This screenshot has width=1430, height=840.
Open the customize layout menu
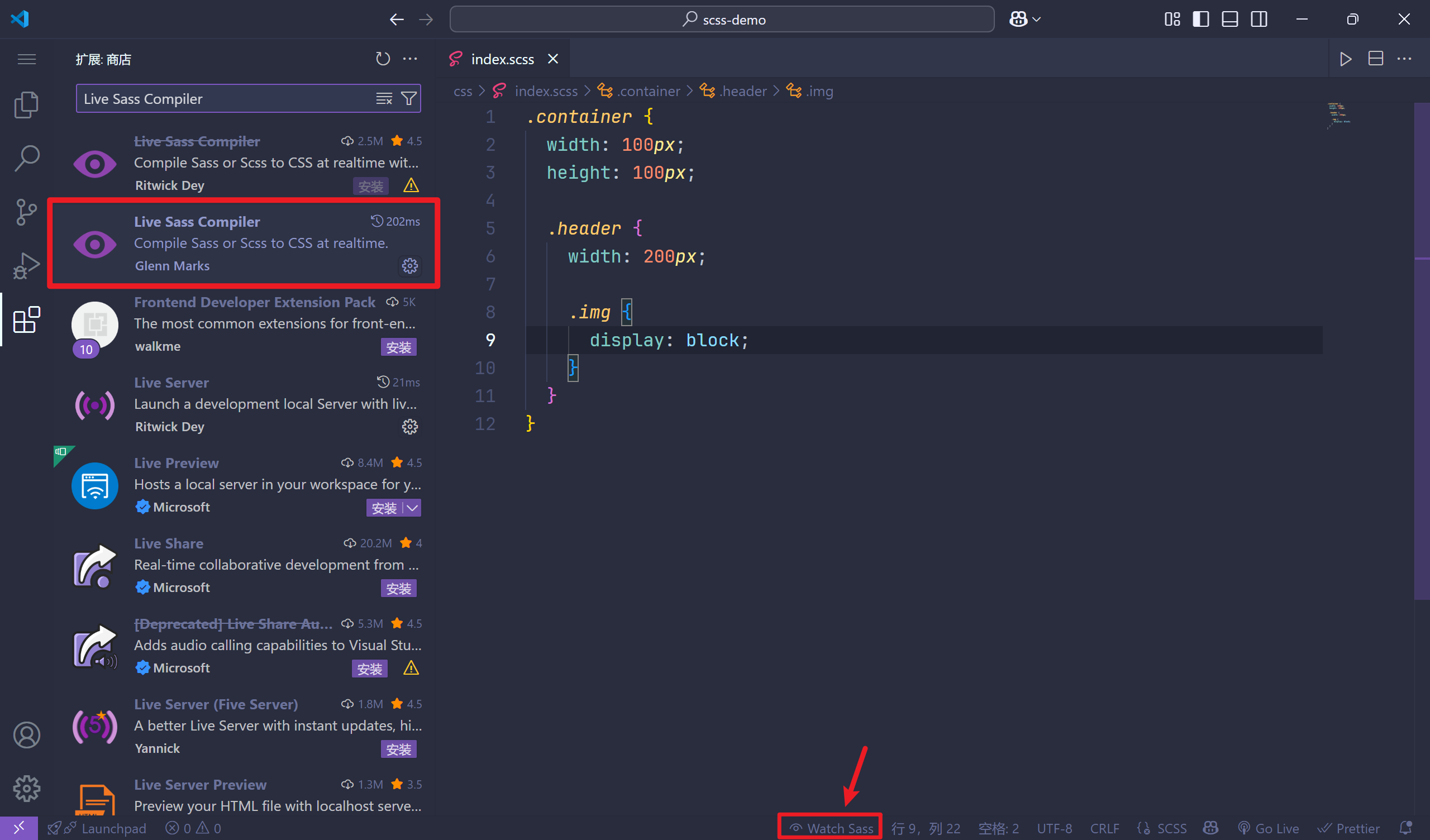1172,20
